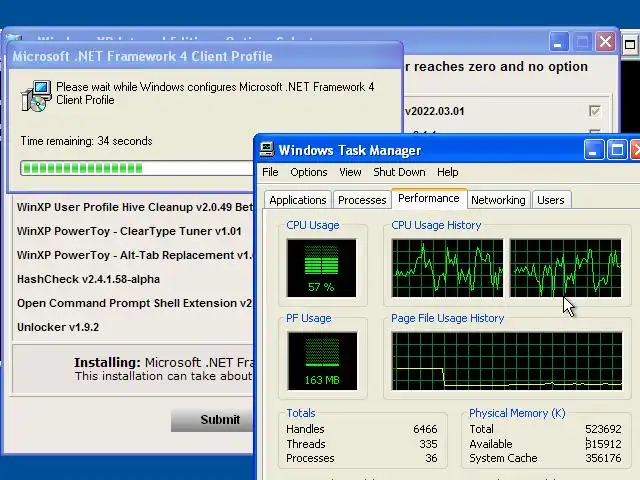Select WinXP PowerToy - Alt-Tab Replacement entry
640x480 pixels.
(x=135, y=255)
